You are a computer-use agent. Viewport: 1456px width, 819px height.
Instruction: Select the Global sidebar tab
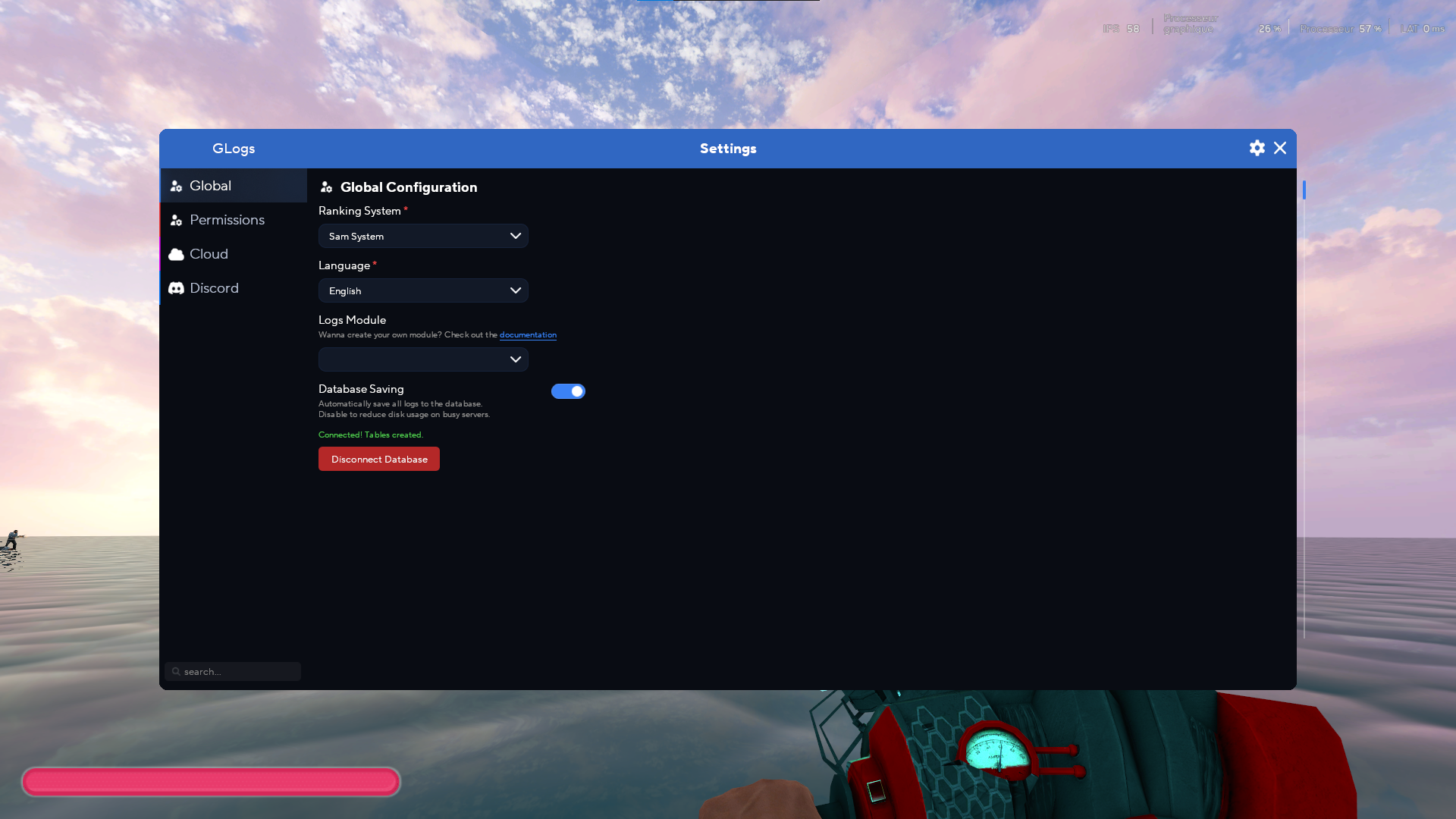click(234, 186)
